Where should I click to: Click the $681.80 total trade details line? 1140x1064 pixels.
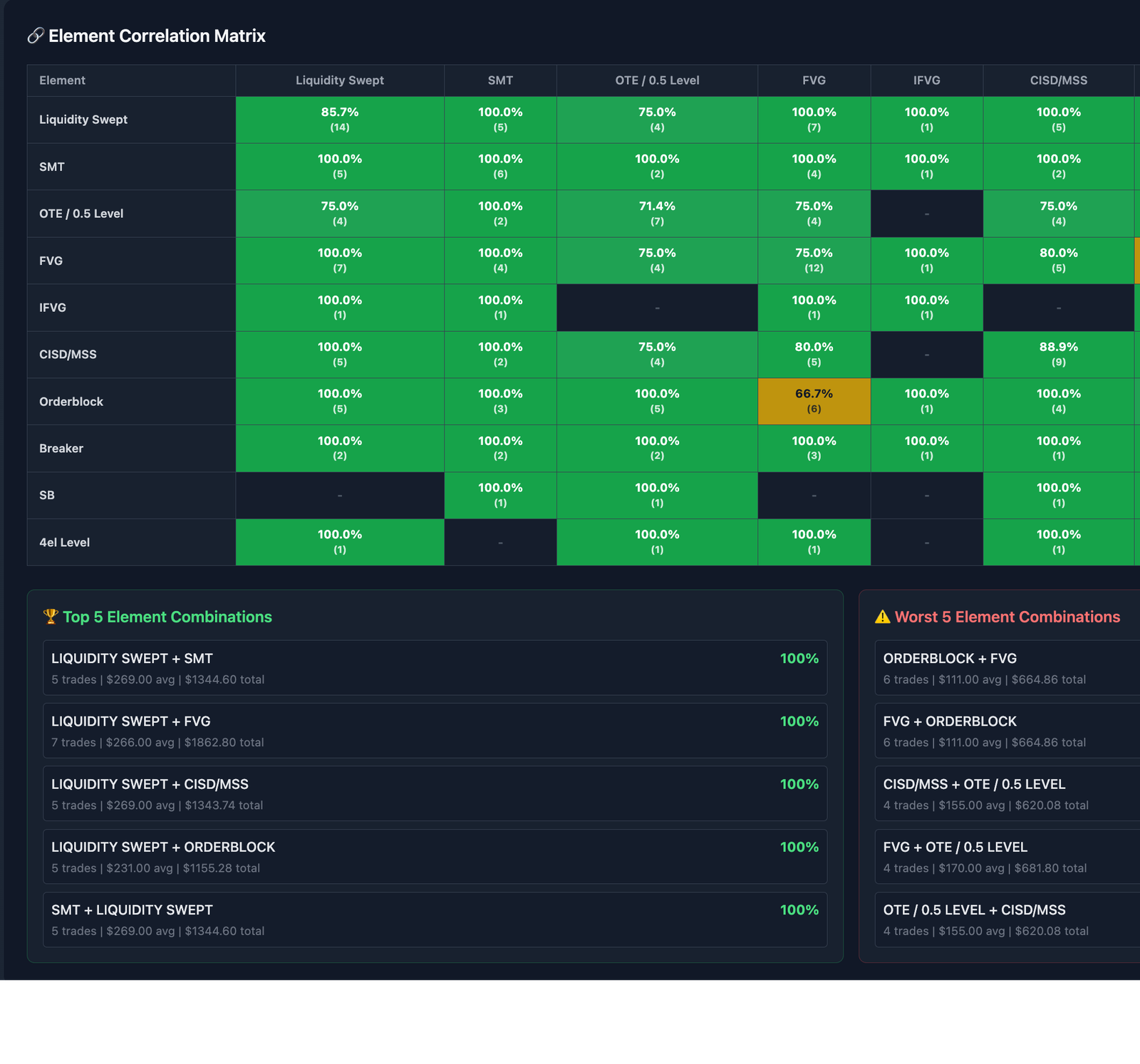[985, 868]
